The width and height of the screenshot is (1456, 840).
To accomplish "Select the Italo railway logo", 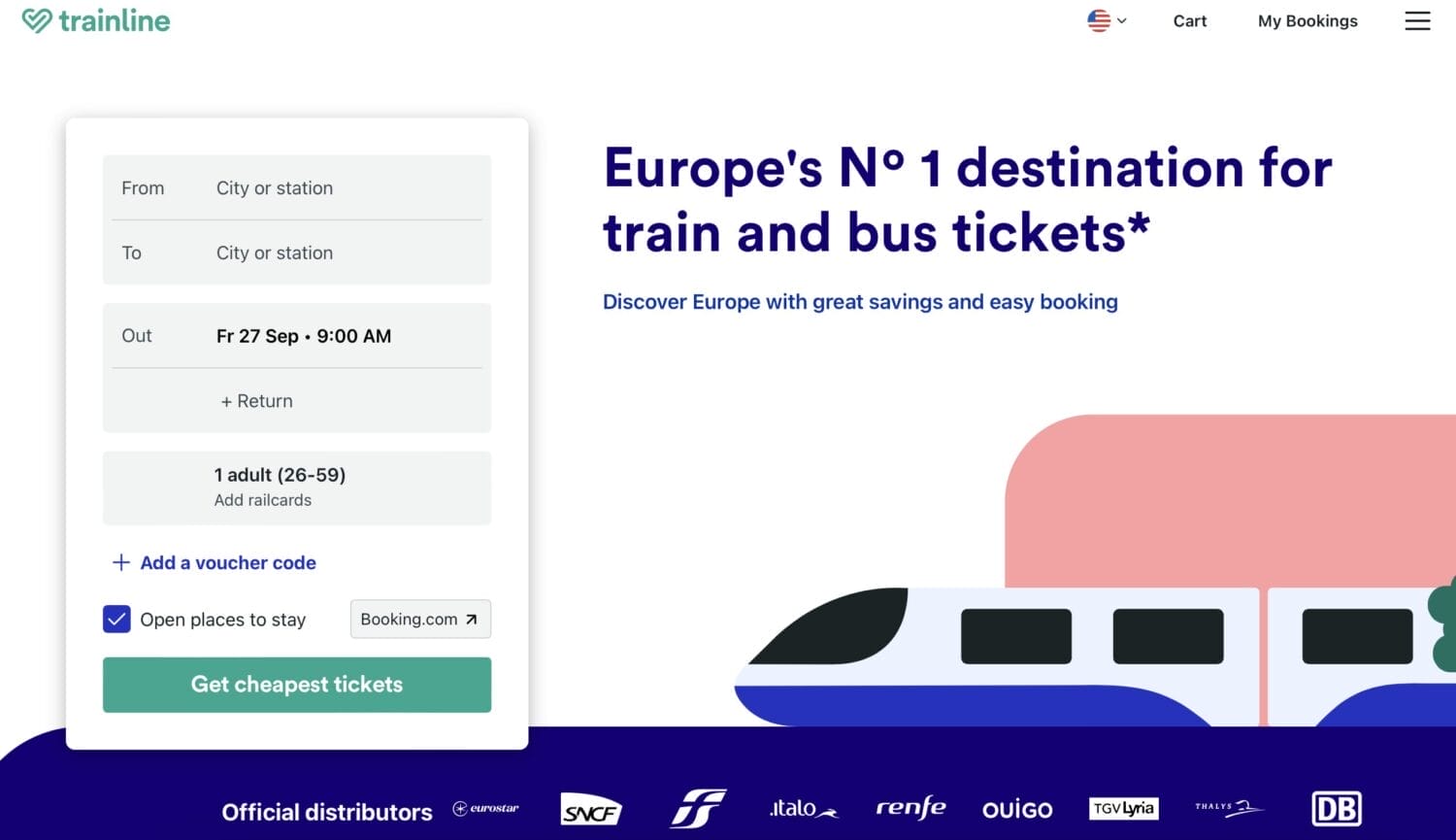I will coord(802,808).
